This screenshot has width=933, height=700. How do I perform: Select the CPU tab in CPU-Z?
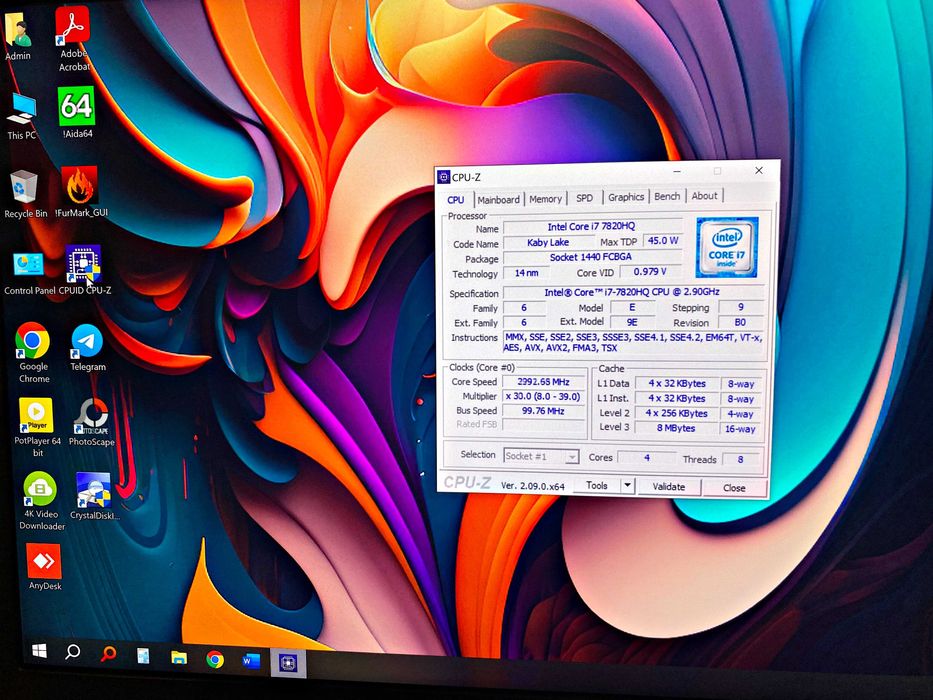tap(456, 200)
